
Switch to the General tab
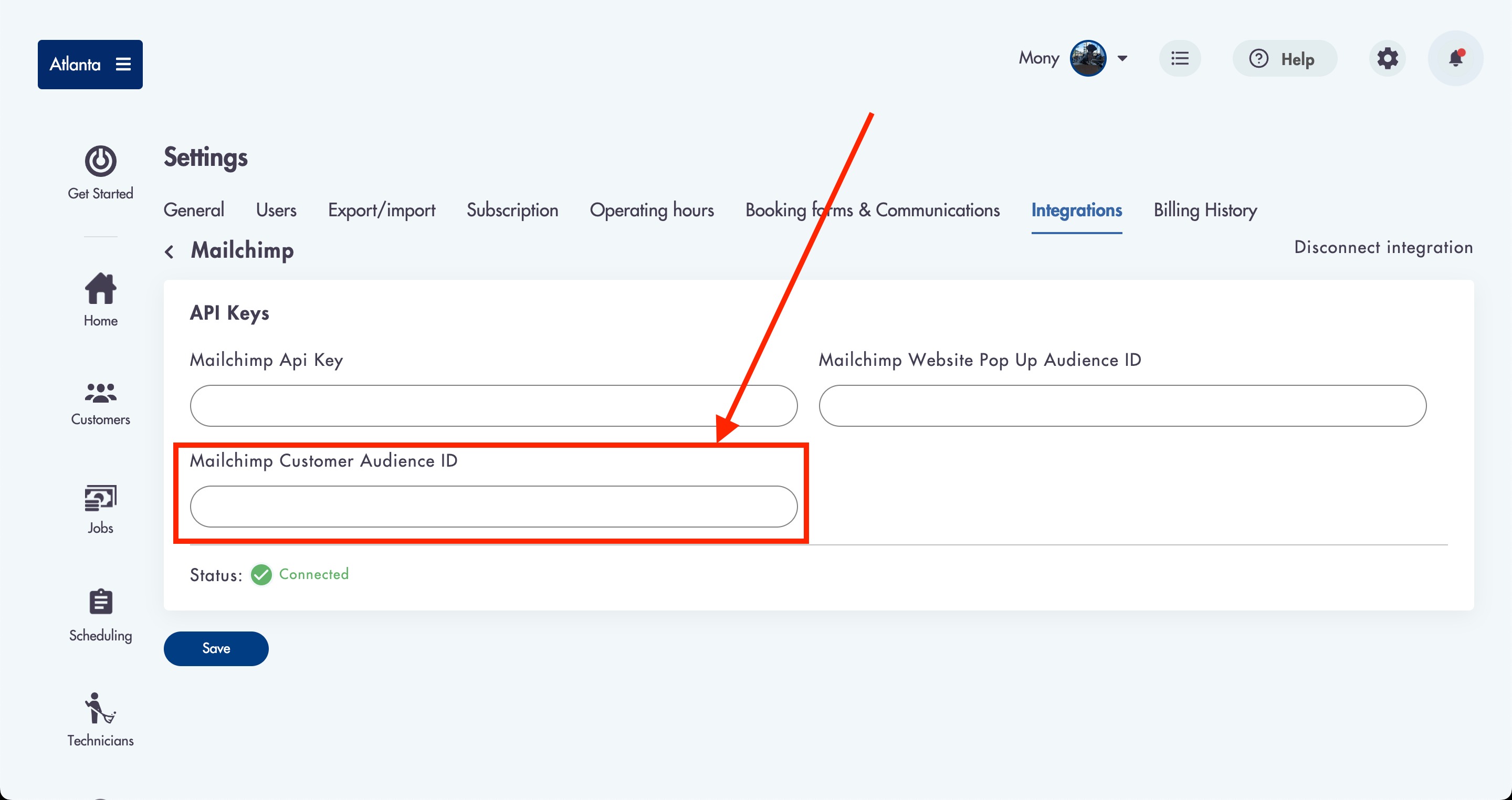point(194,210)
